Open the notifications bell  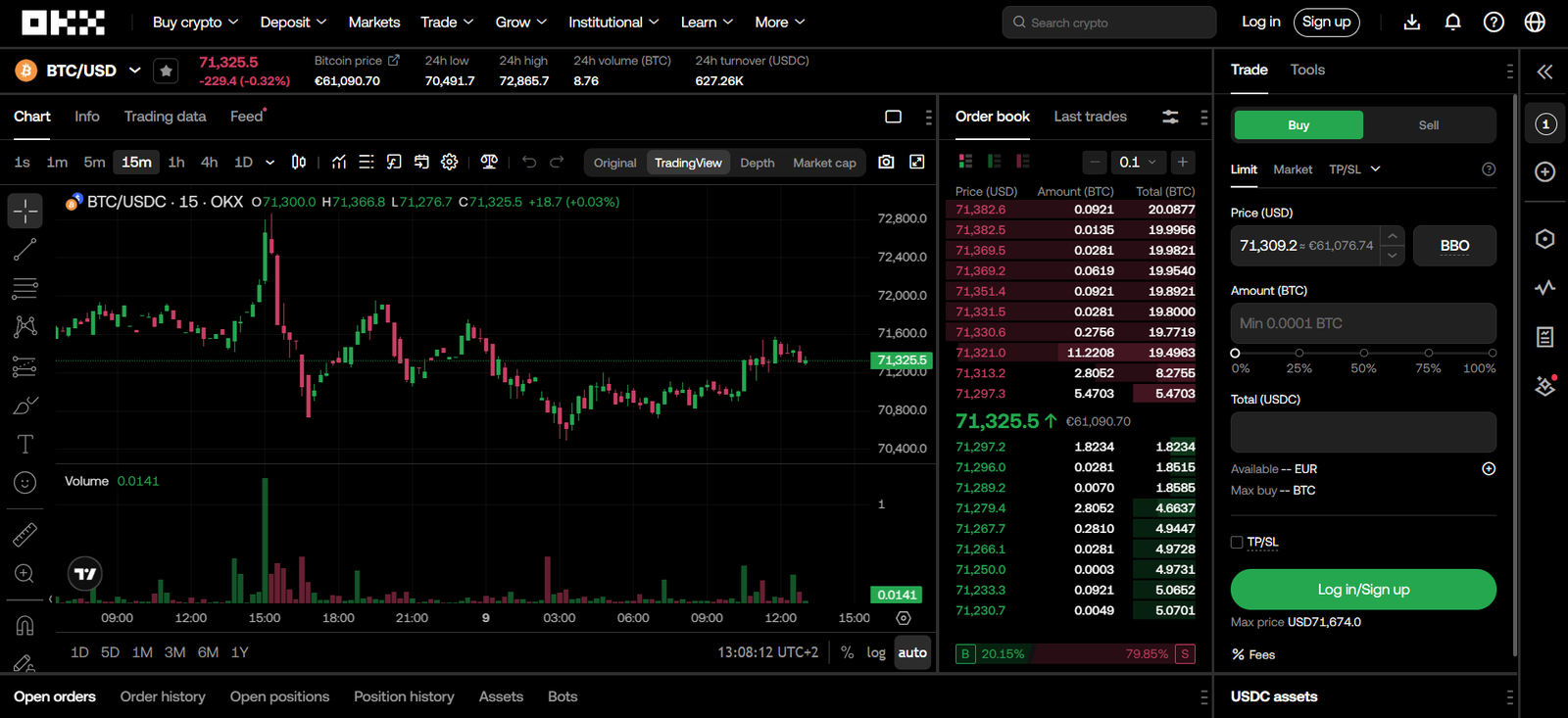point(1452,22)
